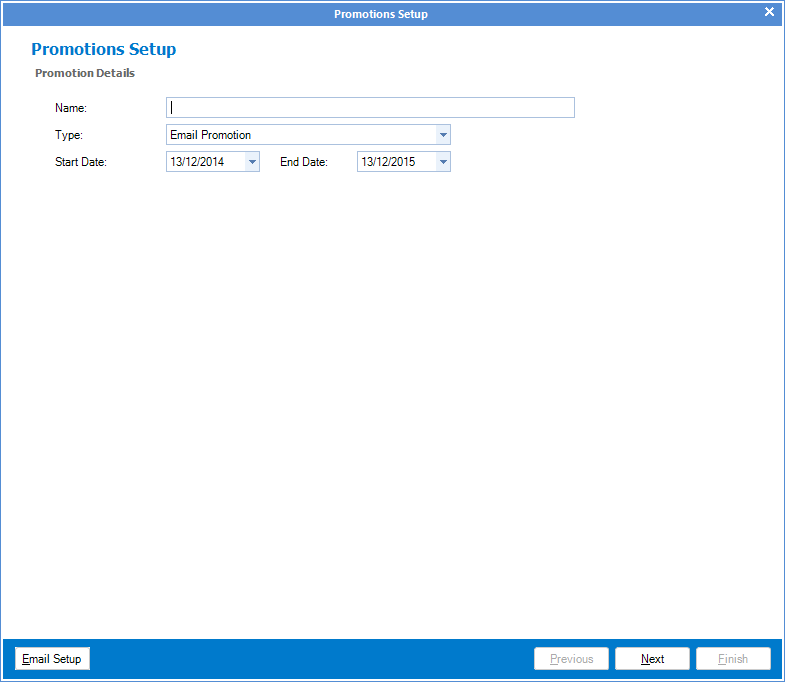Click the blue Promotions Setup page heading
Viewport: 785px width, 682px height.
click(x=103, y=49)
